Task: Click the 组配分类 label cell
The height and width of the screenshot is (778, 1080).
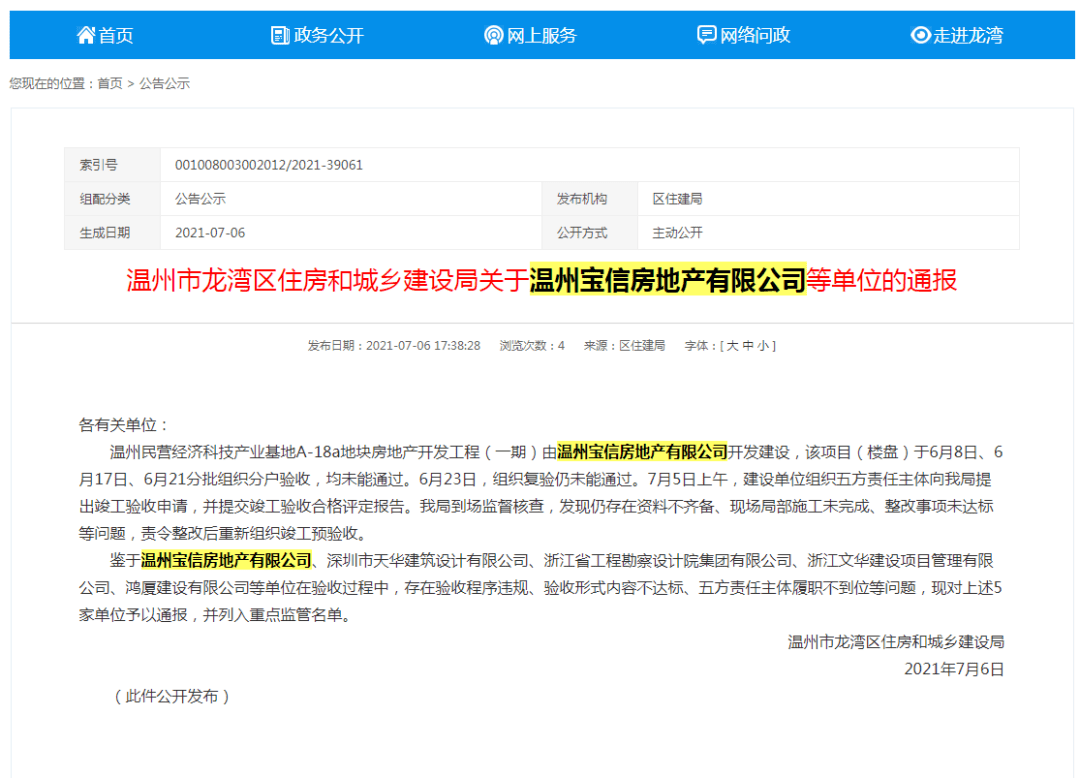Action: (112, 199)
